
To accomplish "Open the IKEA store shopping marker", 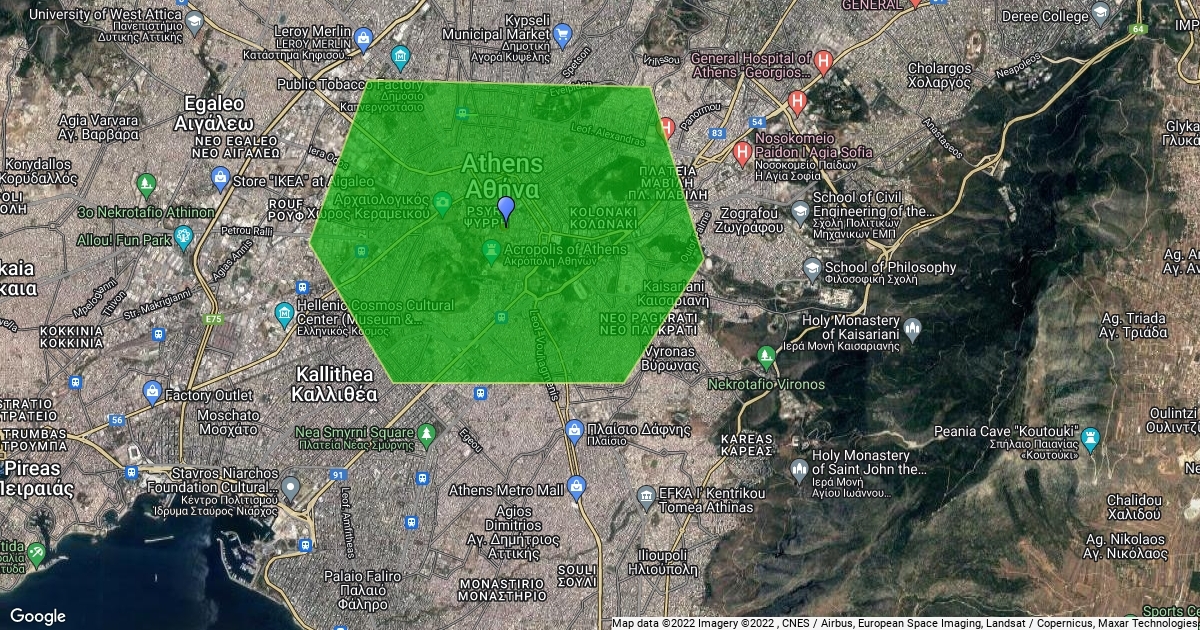I will tap(221, 180).
